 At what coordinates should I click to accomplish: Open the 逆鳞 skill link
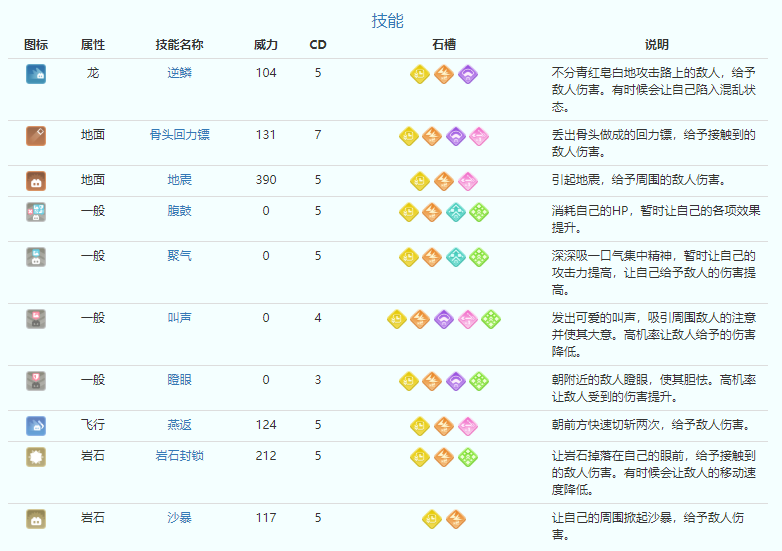pyautogui.click(x=180, y=73)
